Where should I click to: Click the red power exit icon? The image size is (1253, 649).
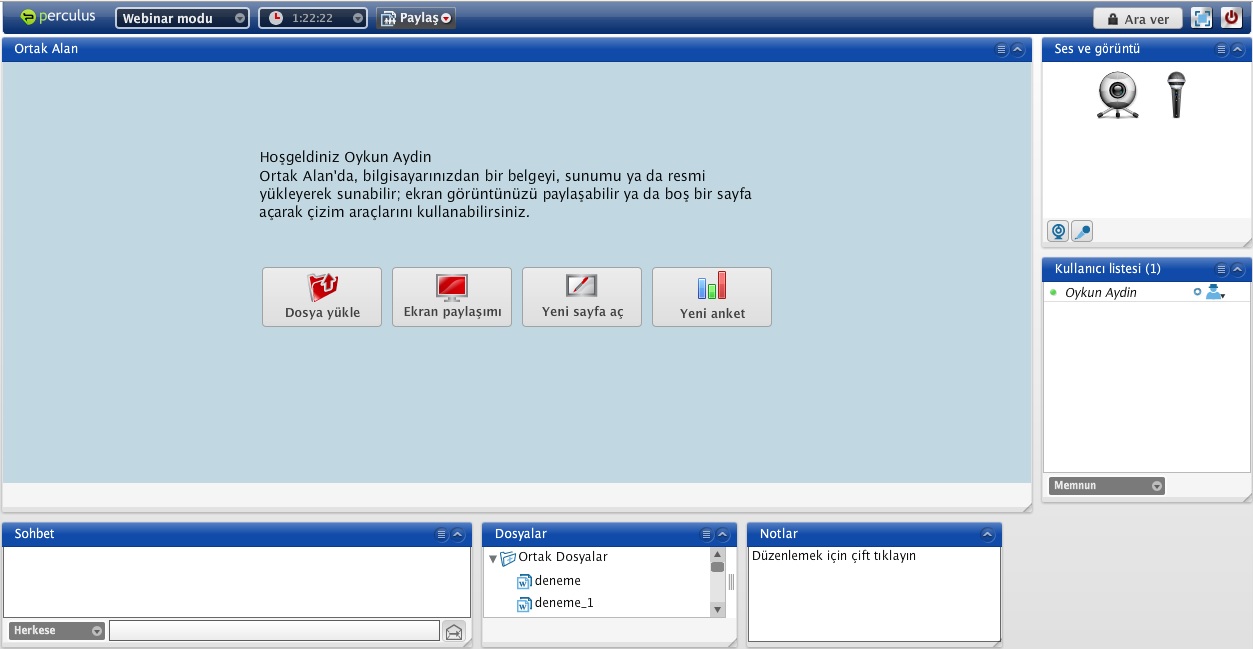tap(1231, 18)
